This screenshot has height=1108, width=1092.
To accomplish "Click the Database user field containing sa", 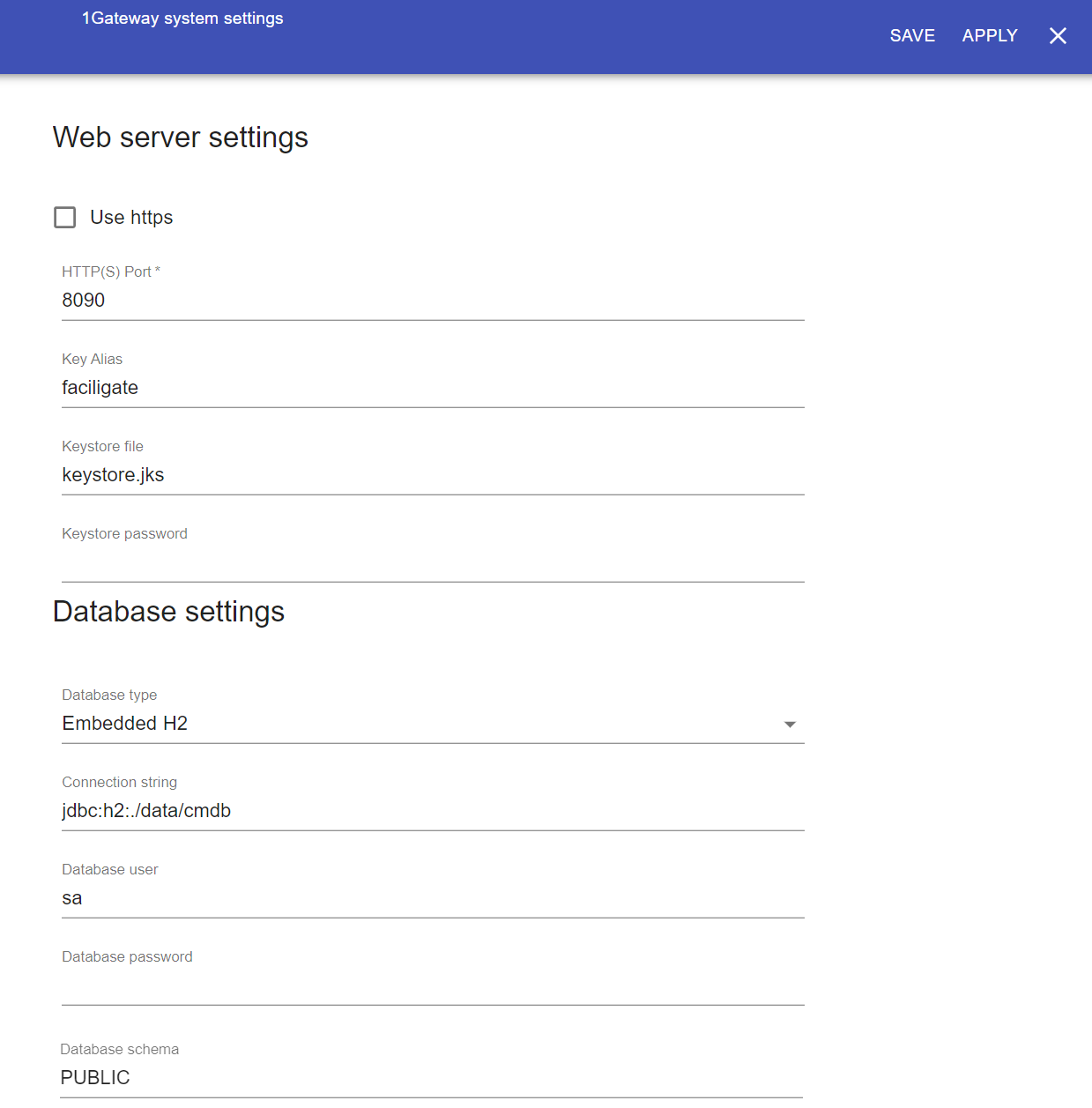I will 432,898.
